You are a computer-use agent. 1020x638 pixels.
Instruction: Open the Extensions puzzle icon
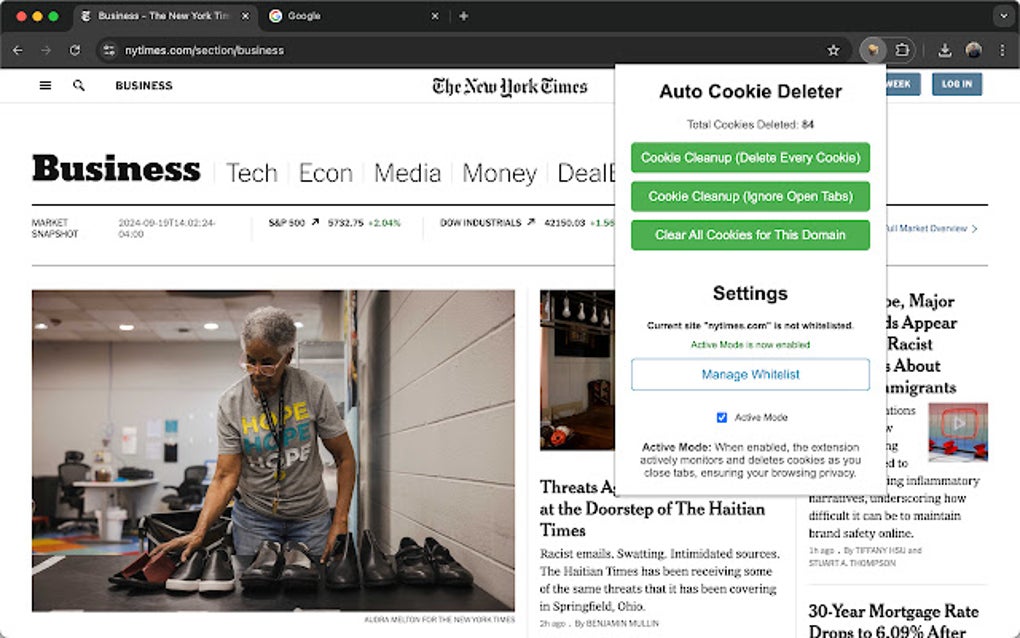902,50
